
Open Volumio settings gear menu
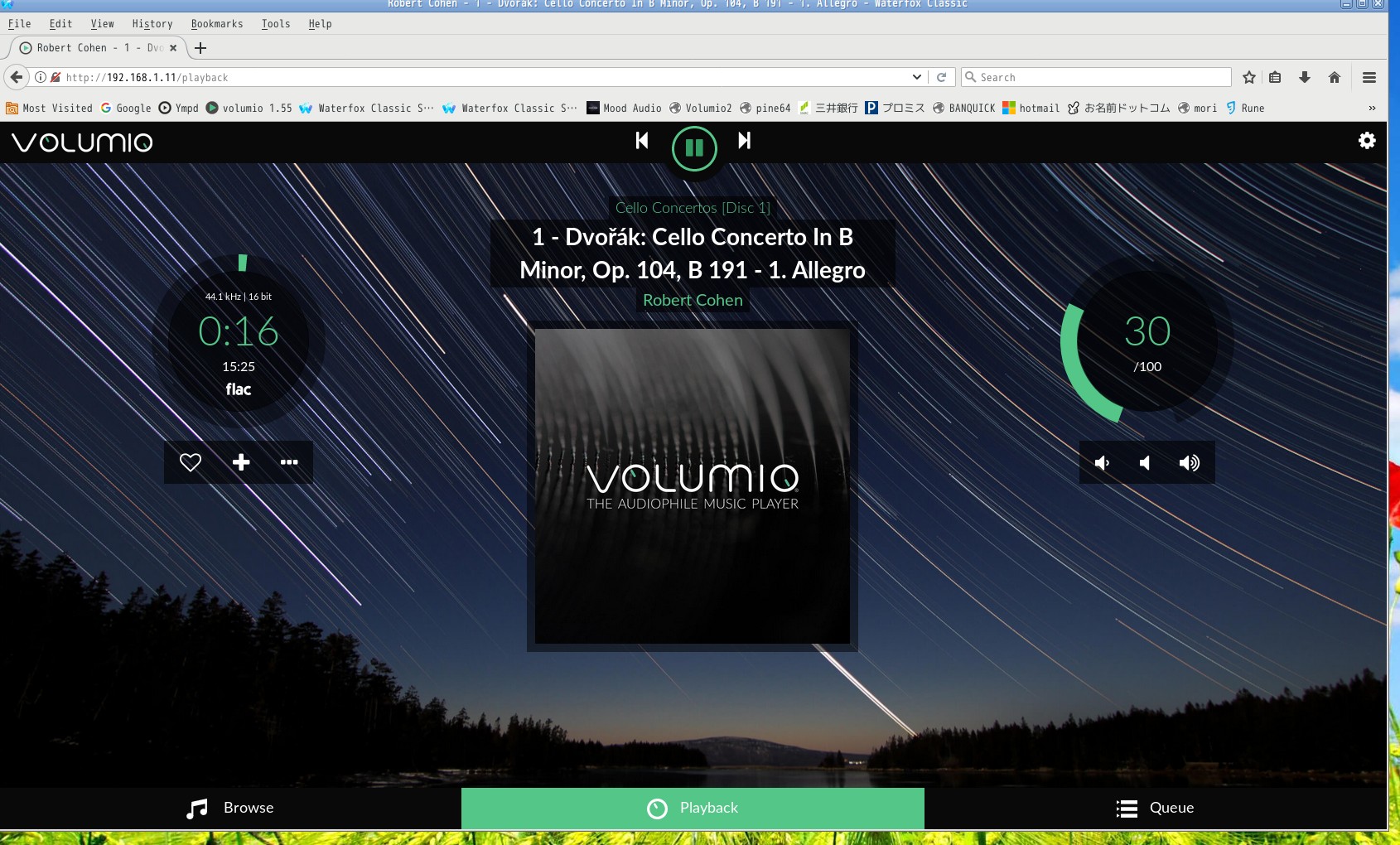point(1367,141)
